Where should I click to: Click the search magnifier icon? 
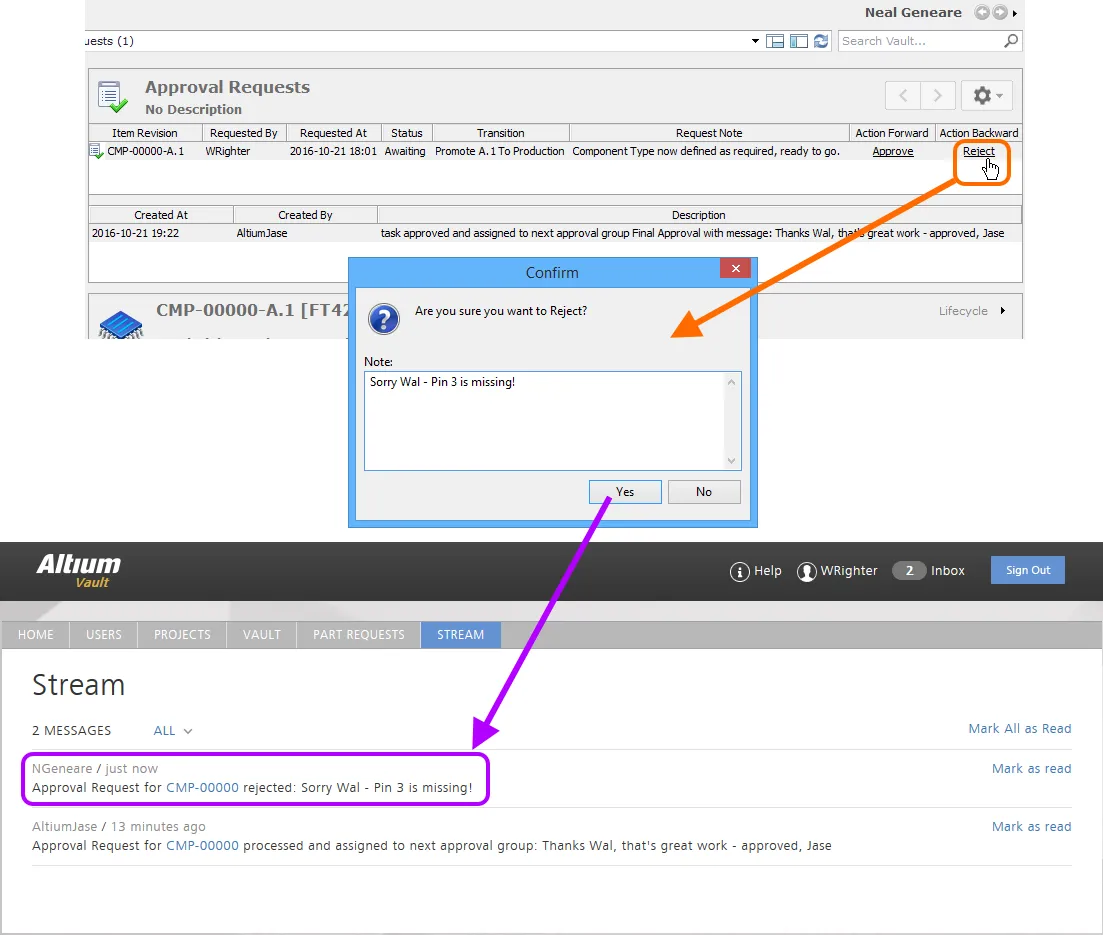point(1011,41)
